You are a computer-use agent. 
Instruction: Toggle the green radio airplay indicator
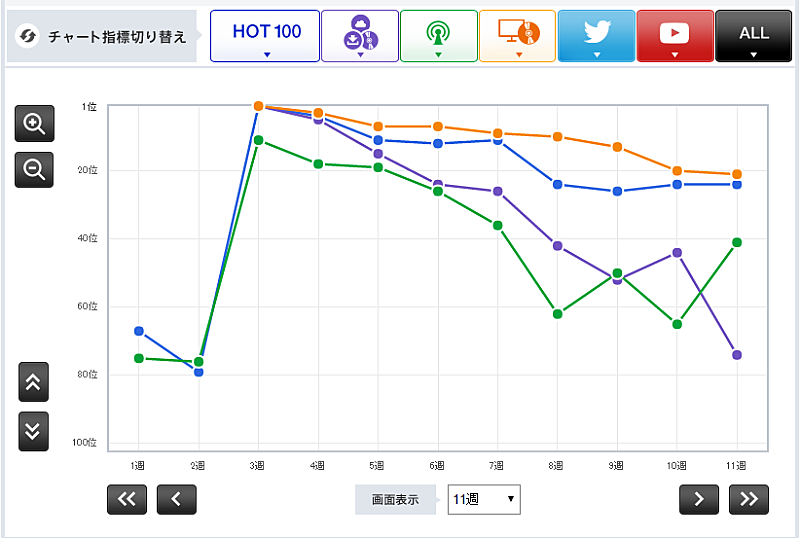438,36
